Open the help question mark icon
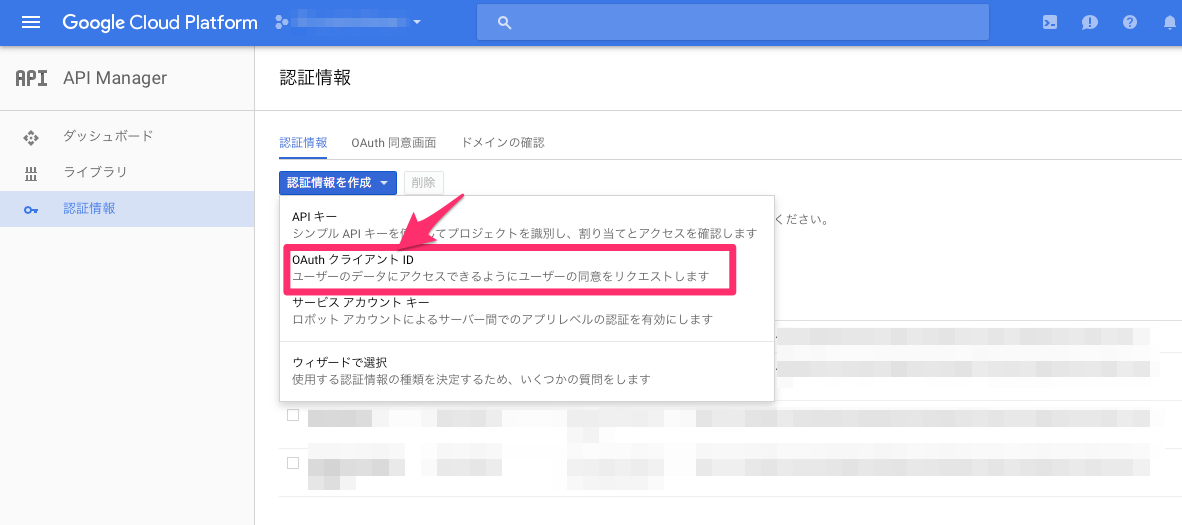This screenshot has width=1182, height=525. tap(1129, 22)
